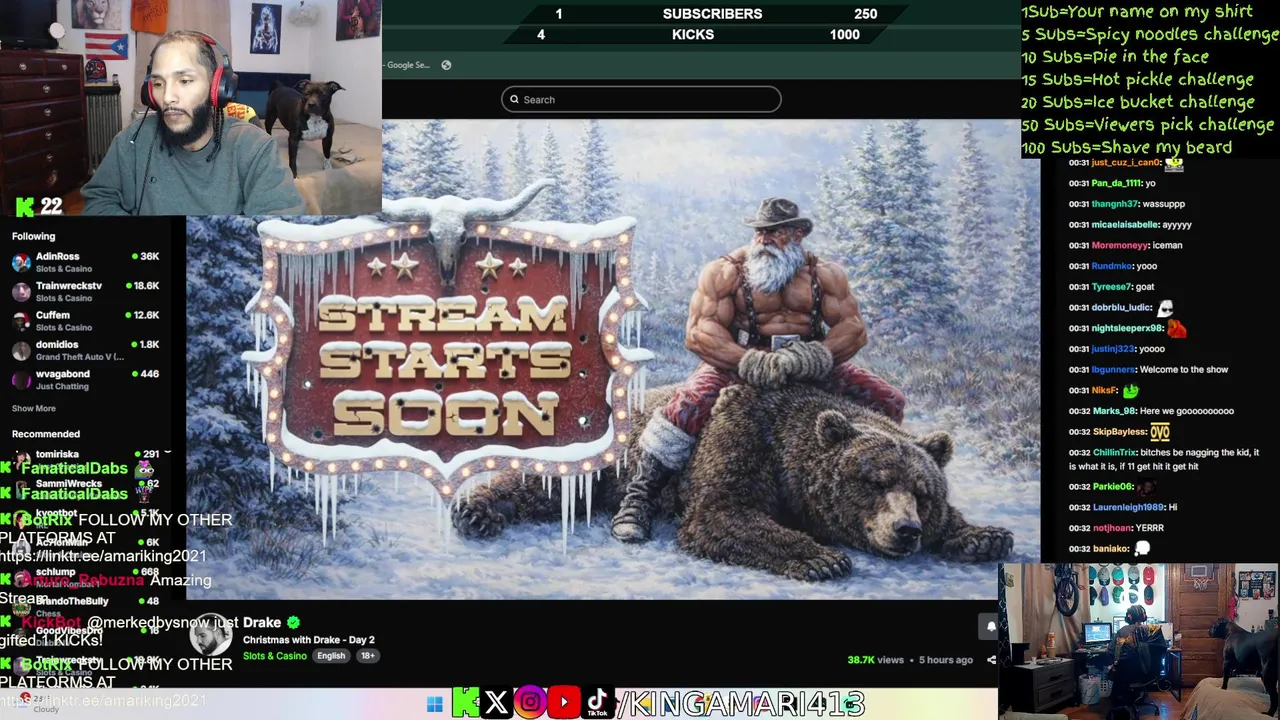Open domidios channel name in sidebar
This screenshot has width=1280, height=720.
tap(57, 344)
